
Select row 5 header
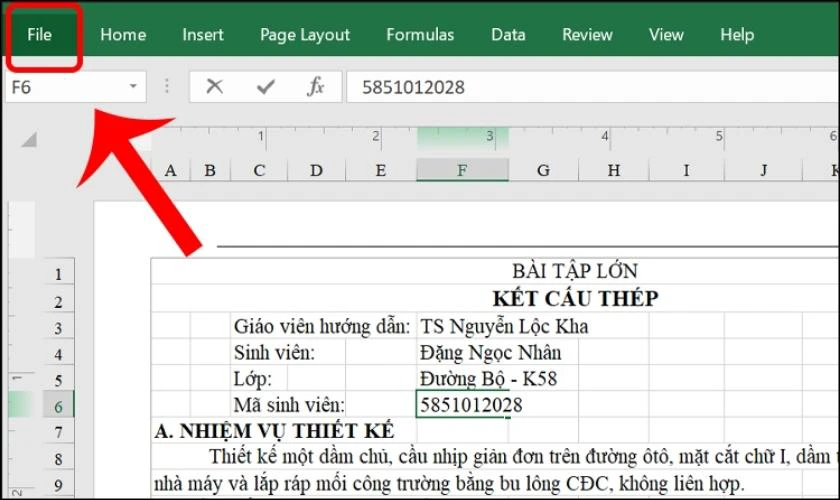58,380
